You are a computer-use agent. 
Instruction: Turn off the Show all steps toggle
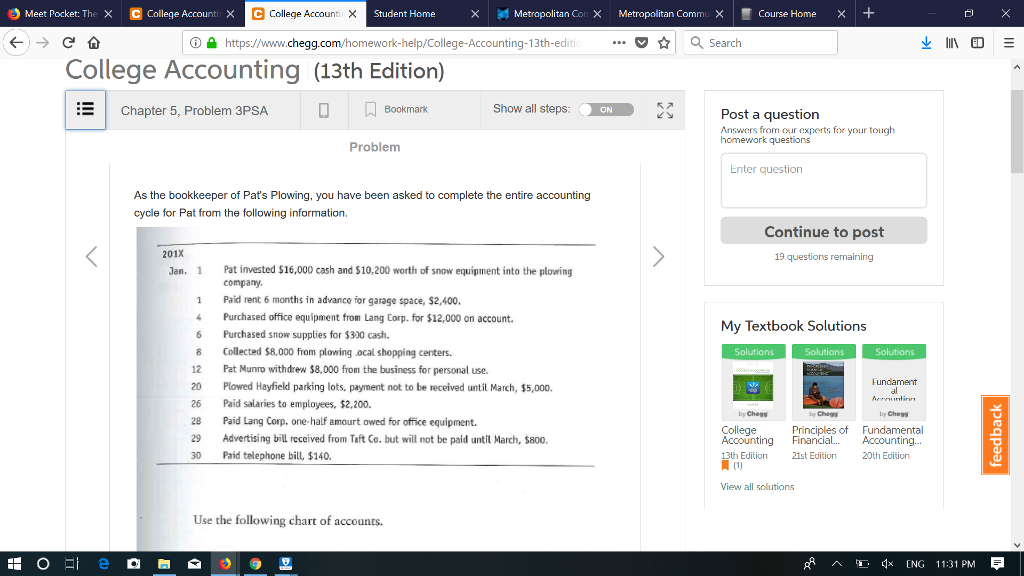point(606,110)
